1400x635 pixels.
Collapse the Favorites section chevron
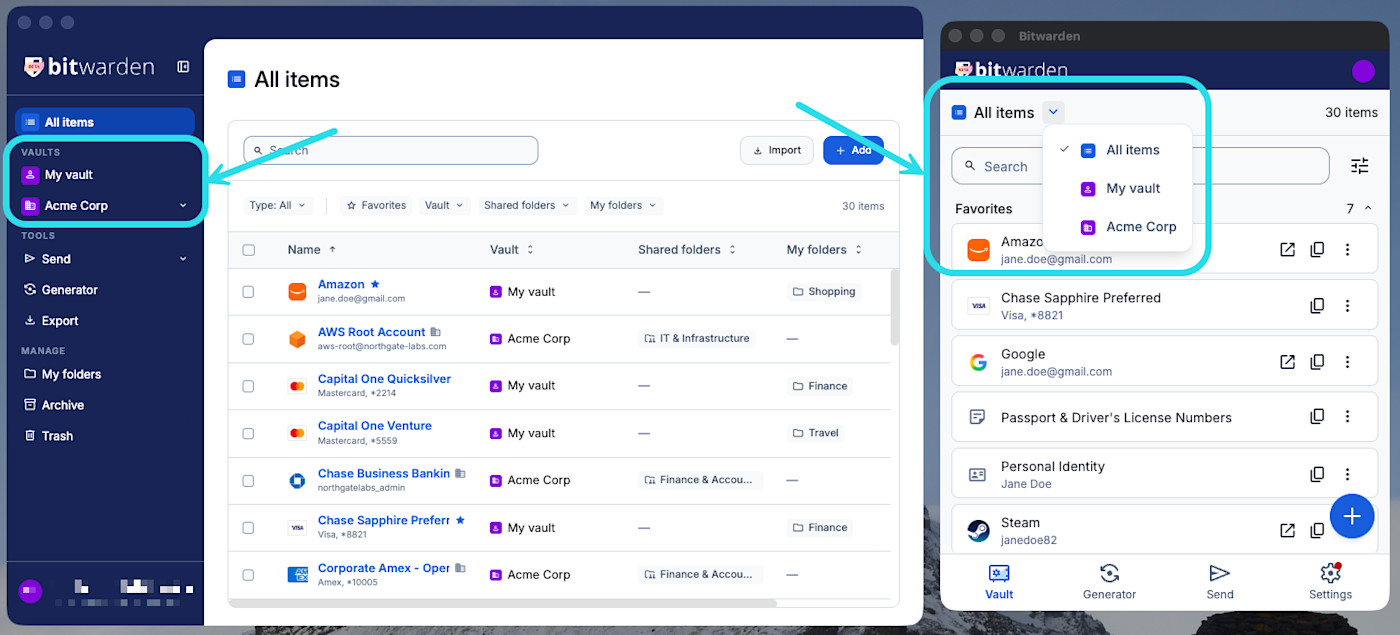[x=1369, y=208]
